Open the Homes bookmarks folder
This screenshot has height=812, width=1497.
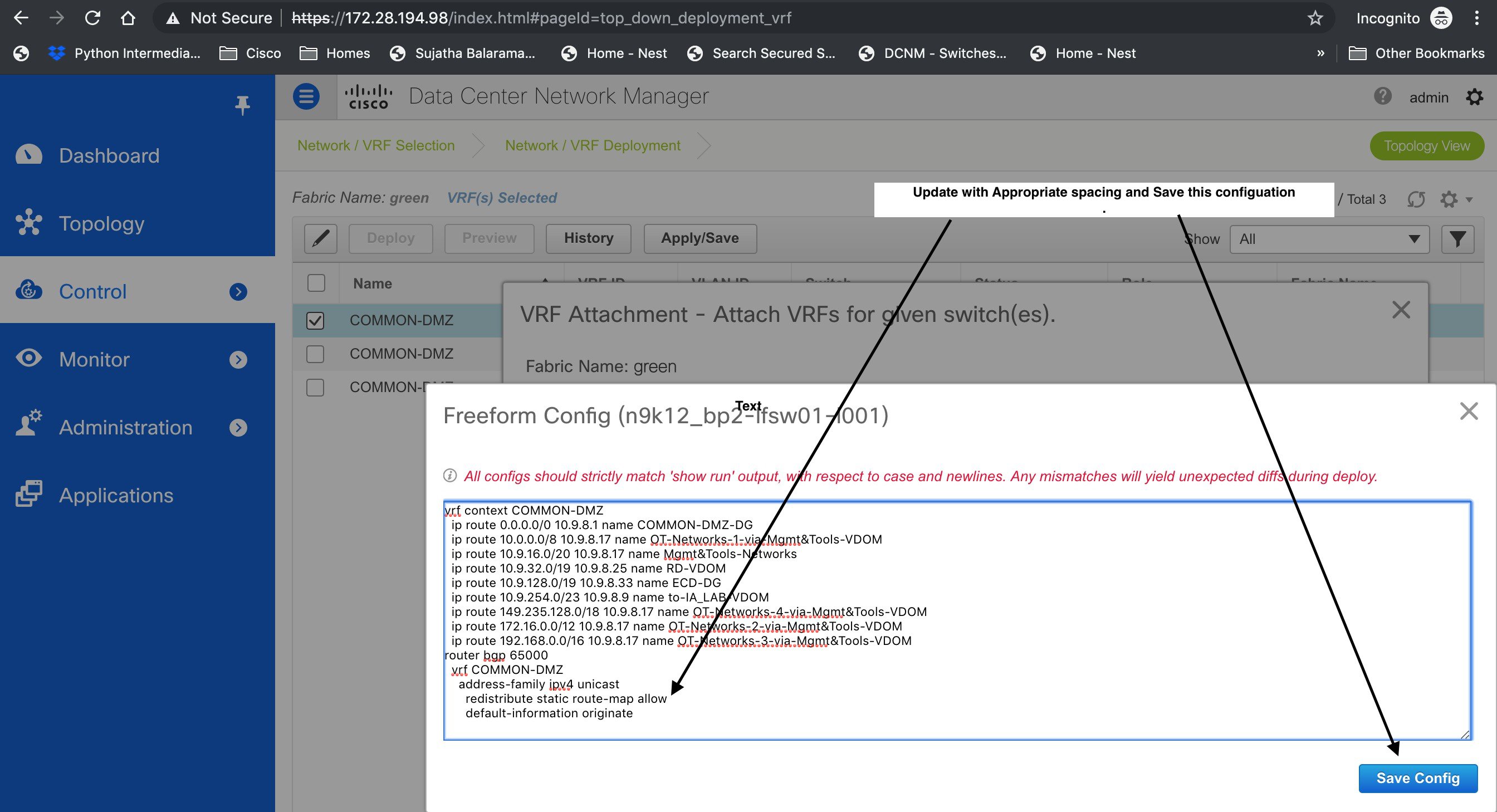[335, 53]
